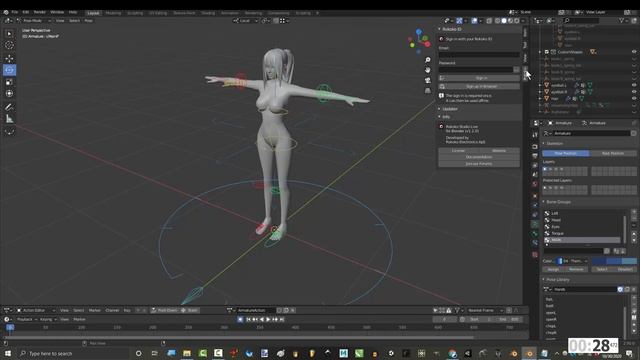Switch to the Layout workspace tab
This screenshot has width=640, height=360.
click(93, 13)
